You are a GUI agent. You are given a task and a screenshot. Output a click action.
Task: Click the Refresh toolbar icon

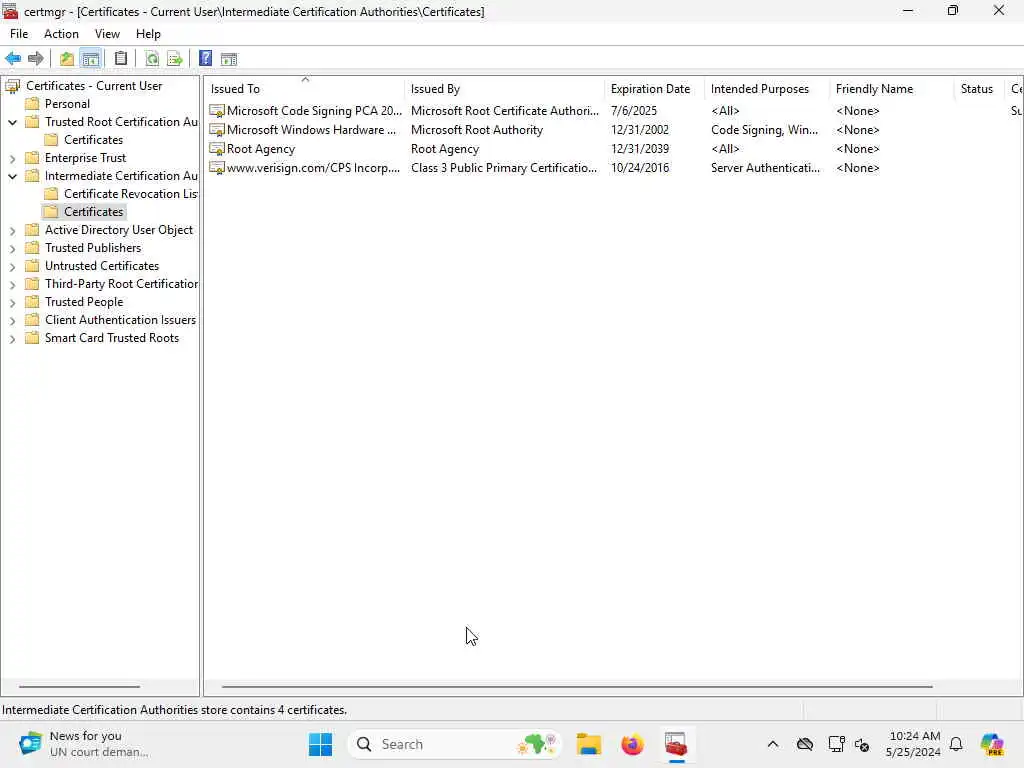[x=152, y=59]
